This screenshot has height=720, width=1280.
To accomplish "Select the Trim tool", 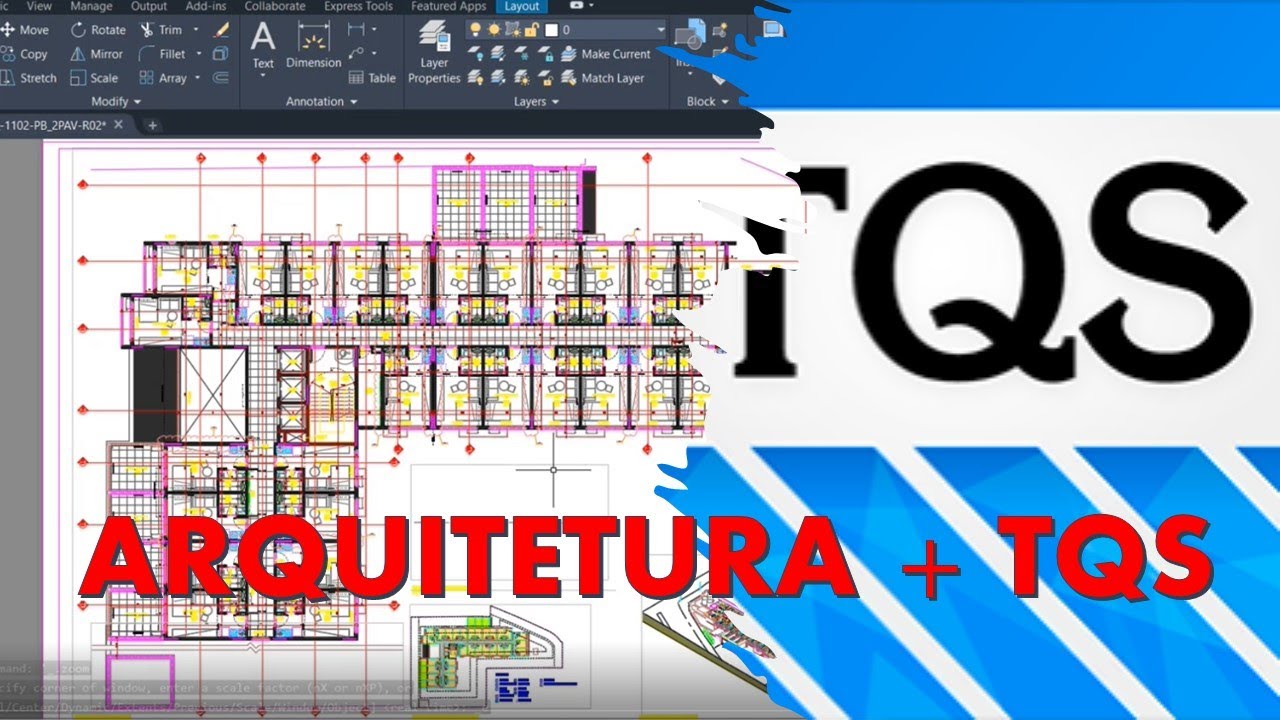I will click(x=161, y=30).
